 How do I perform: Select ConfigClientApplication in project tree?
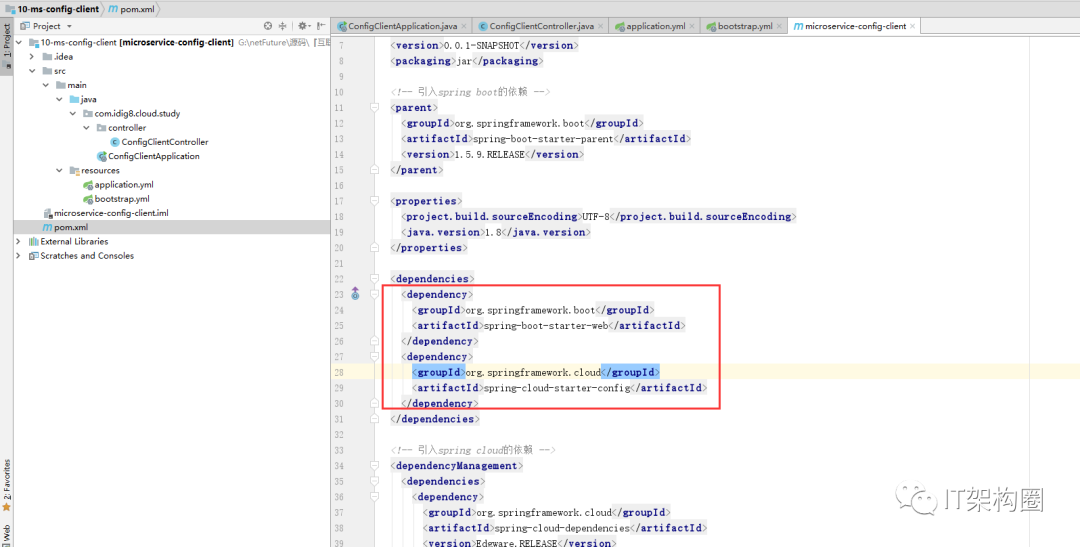click(x=154, y=156)
